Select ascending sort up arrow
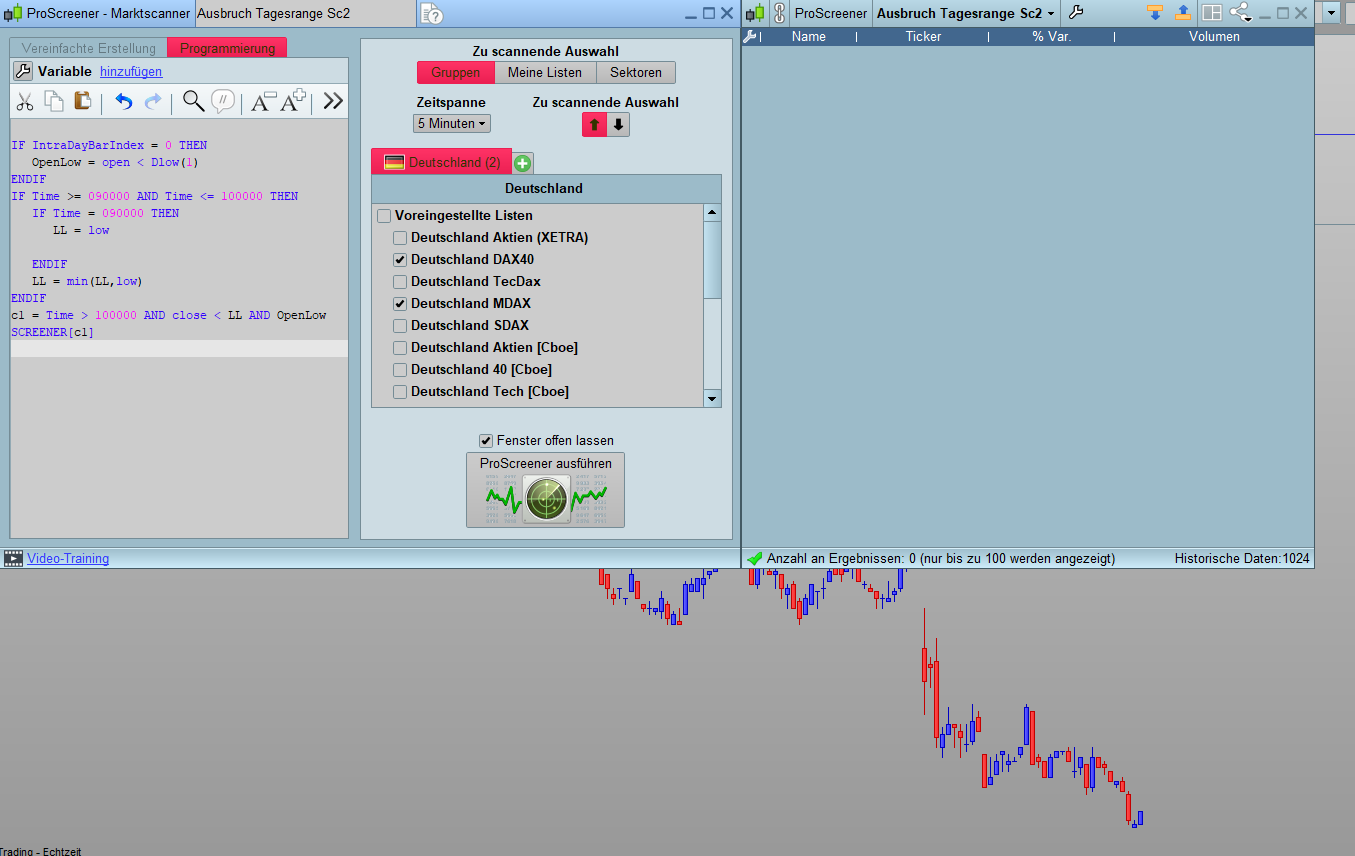This screenshot has height=856, width=1355. coord(594,125)
